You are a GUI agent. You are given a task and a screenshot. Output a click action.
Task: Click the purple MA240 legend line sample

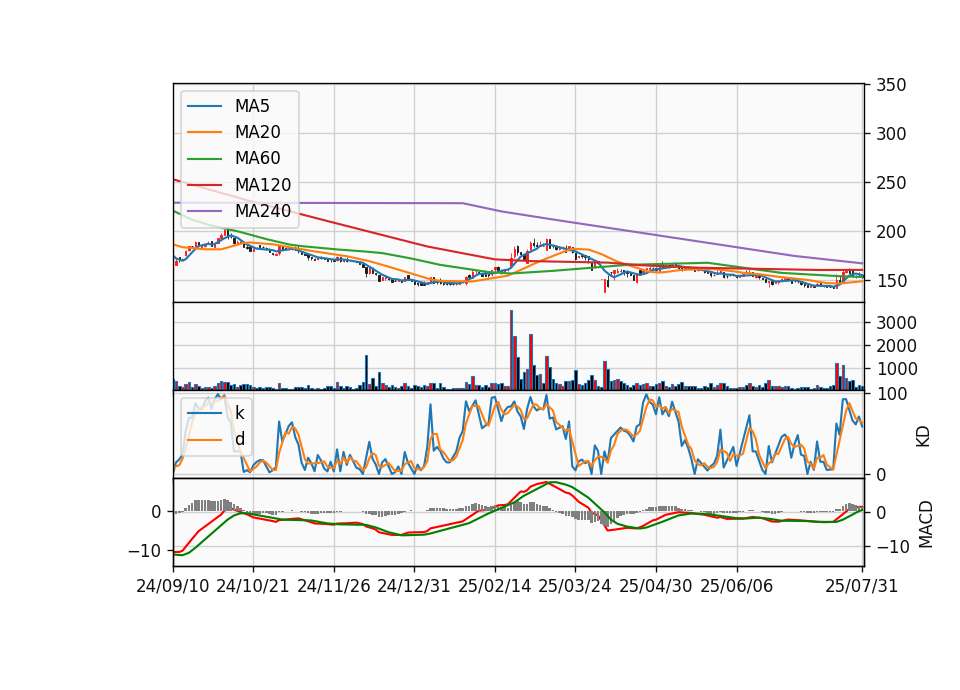pos(204,211)
